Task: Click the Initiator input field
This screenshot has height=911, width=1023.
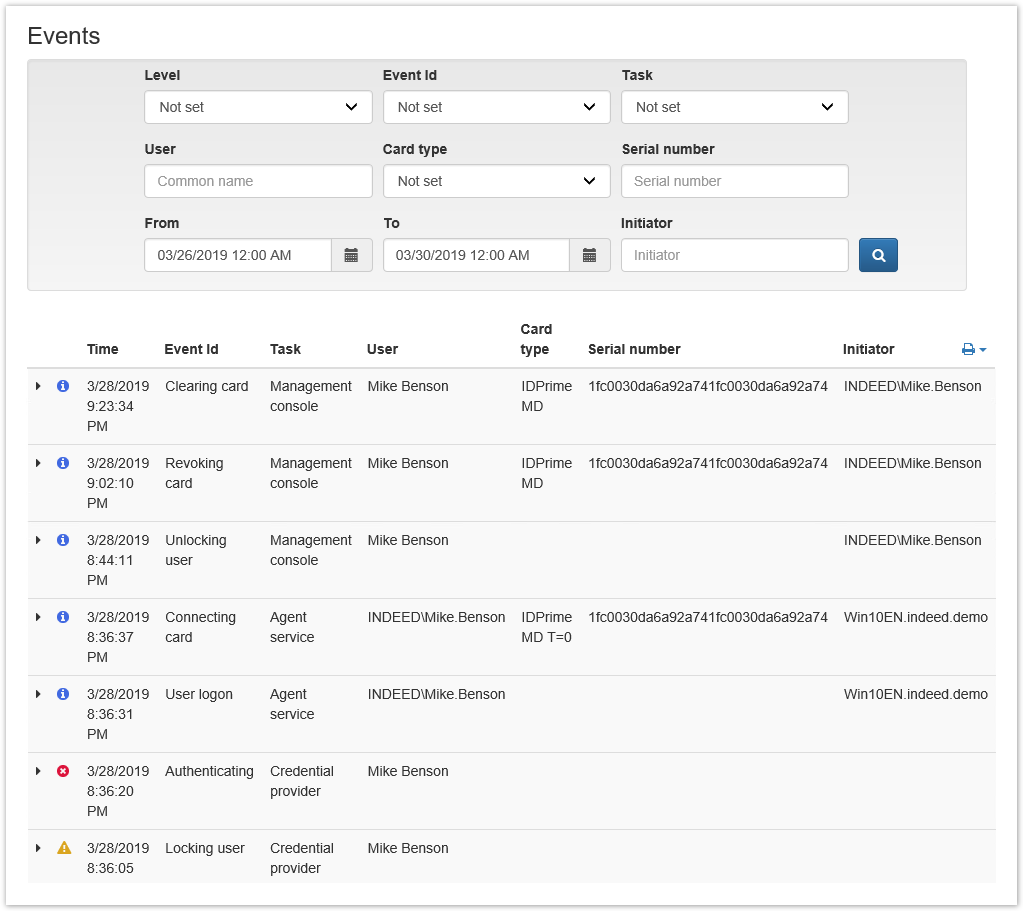Action: coord(734,255)
